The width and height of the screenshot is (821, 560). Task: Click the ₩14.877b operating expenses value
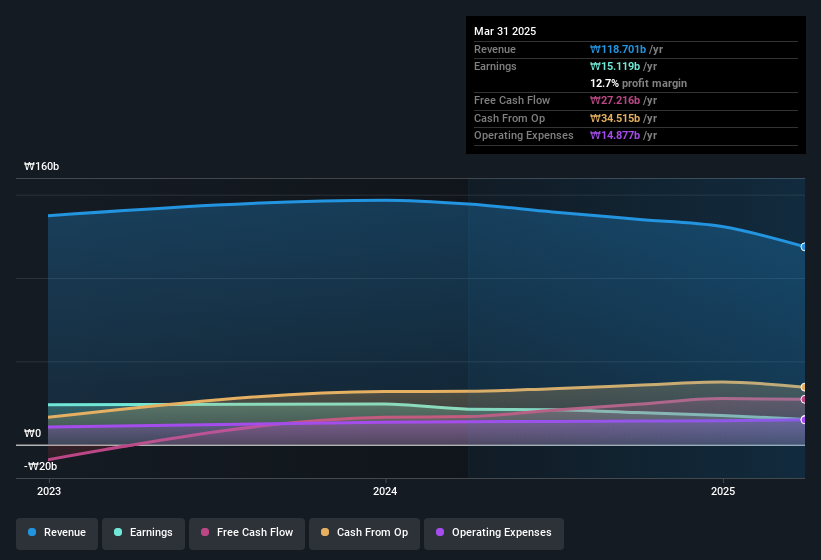[615, 136]
